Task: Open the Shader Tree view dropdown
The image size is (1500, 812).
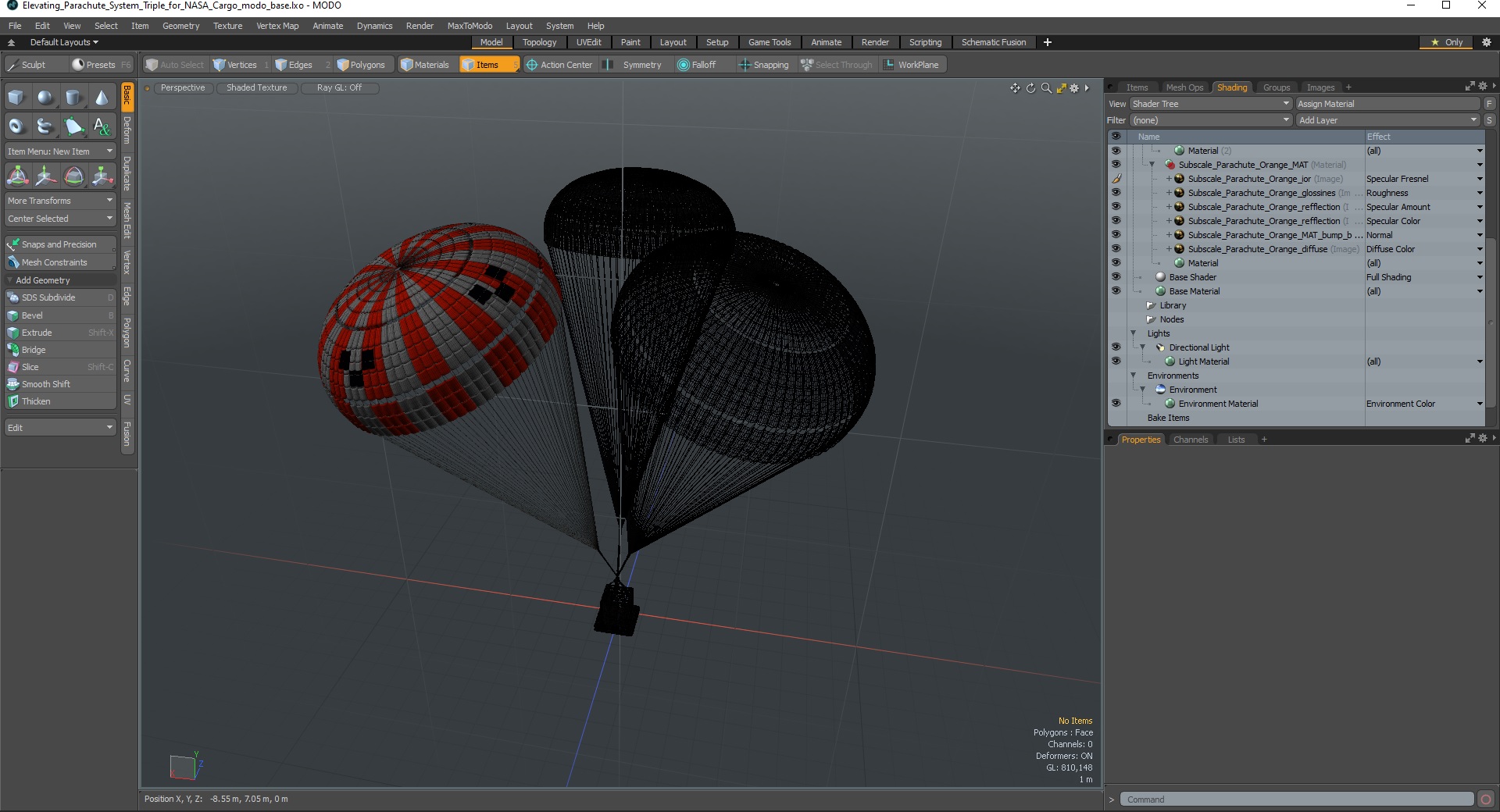Action: 1210,104
